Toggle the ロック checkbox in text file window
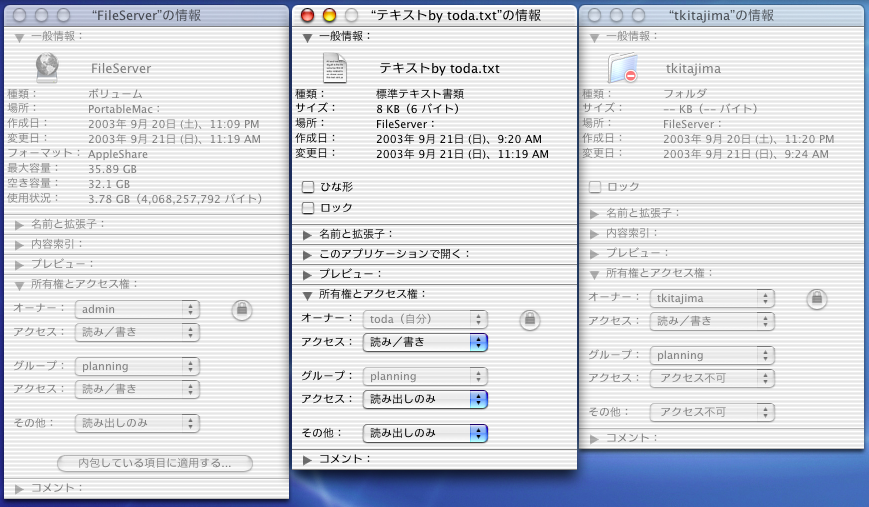 pos(308,208)
